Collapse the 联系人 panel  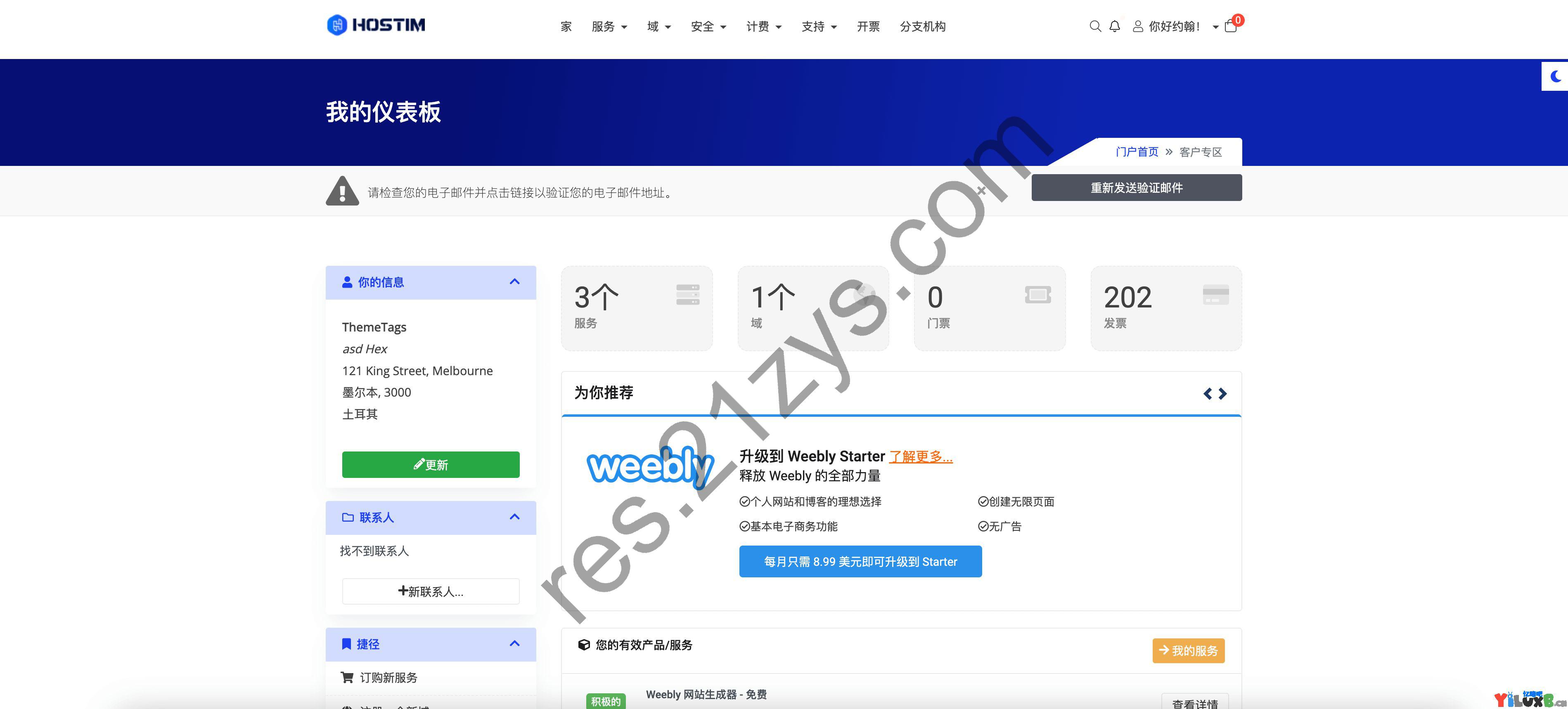514,517
